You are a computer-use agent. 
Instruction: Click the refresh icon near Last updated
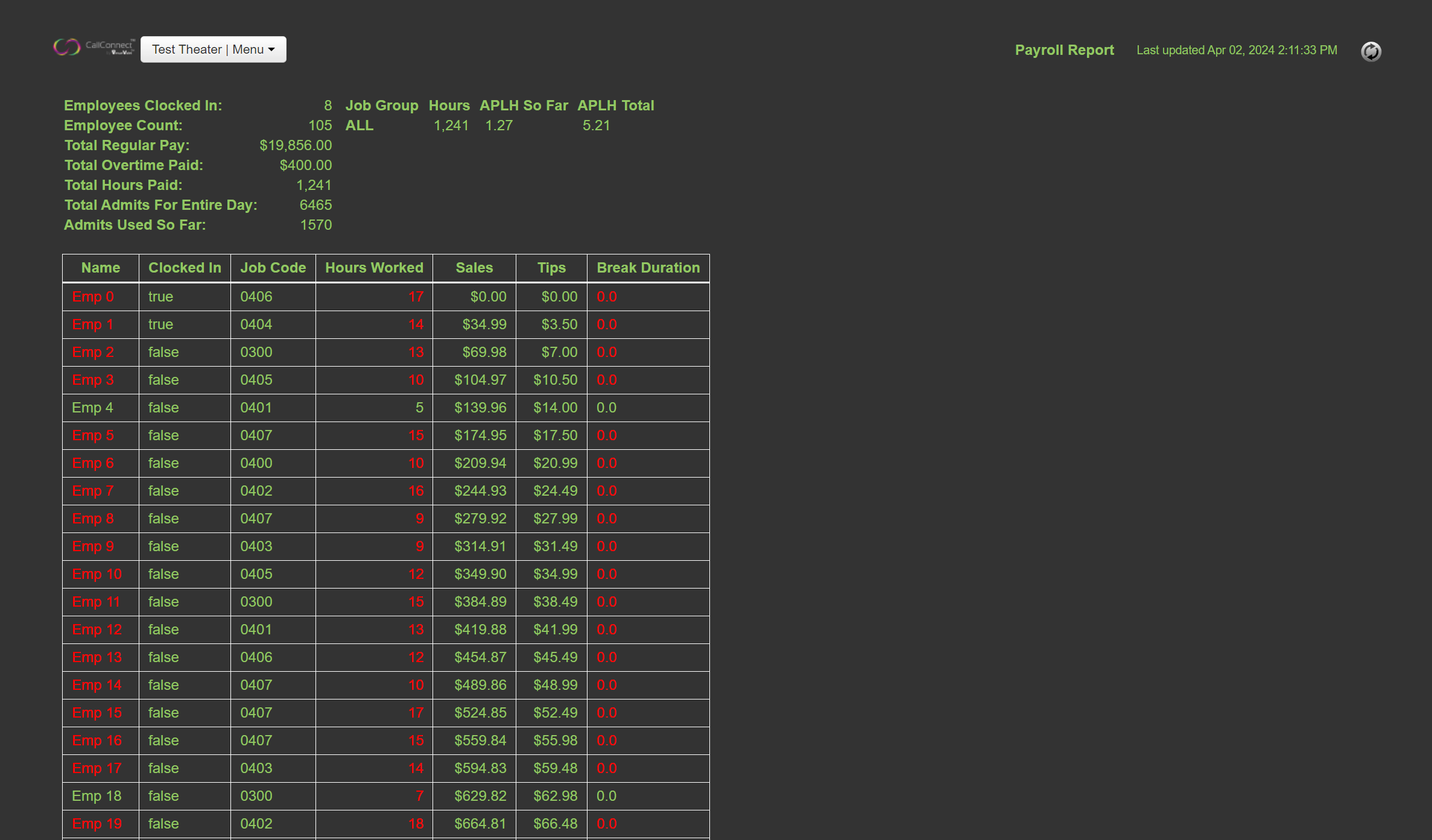1370,51
